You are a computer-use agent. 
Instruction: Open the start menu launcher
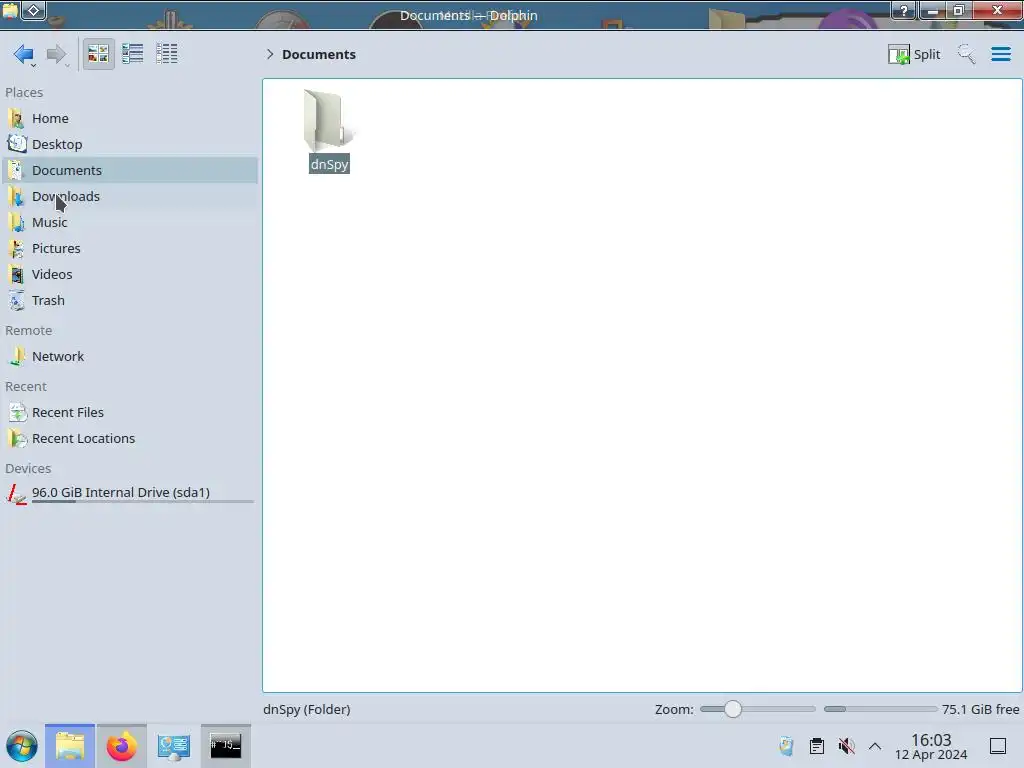[x=22, y=746]
